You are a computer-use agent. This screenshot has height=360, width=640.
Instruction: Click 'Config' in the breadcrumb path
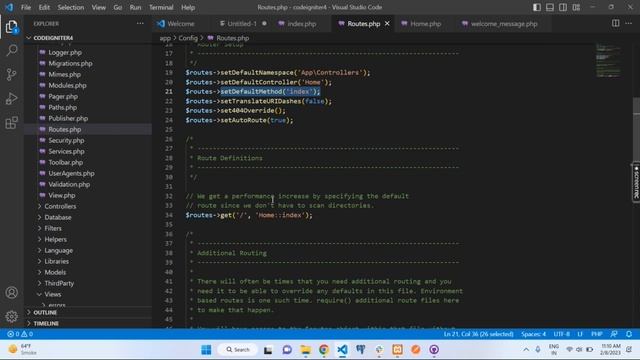coord(188,38)
